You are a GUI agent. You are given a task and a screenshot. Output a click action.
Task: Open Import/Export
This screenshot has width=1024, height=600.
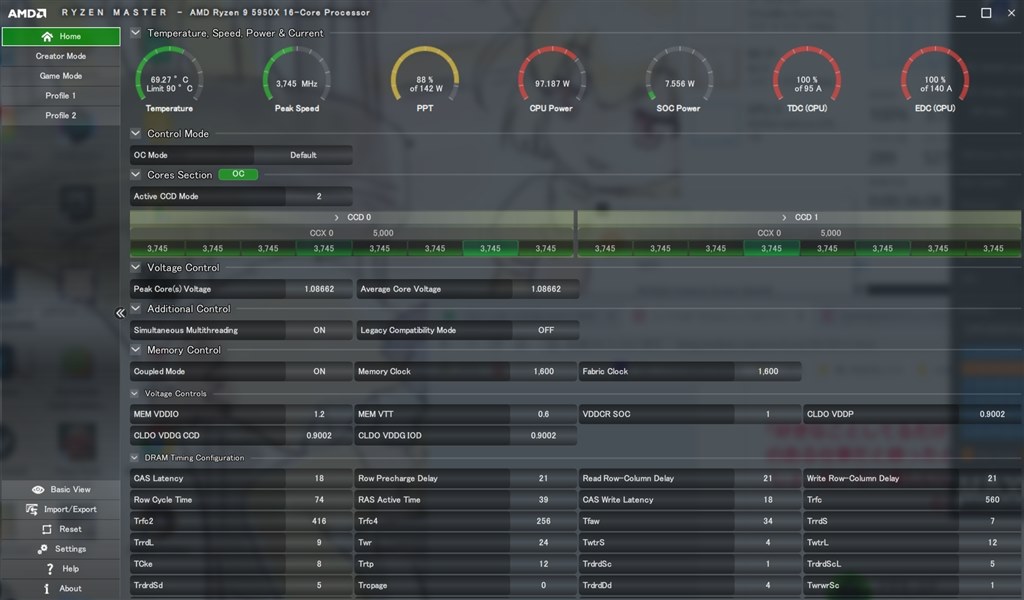click(x=61, y=509)
